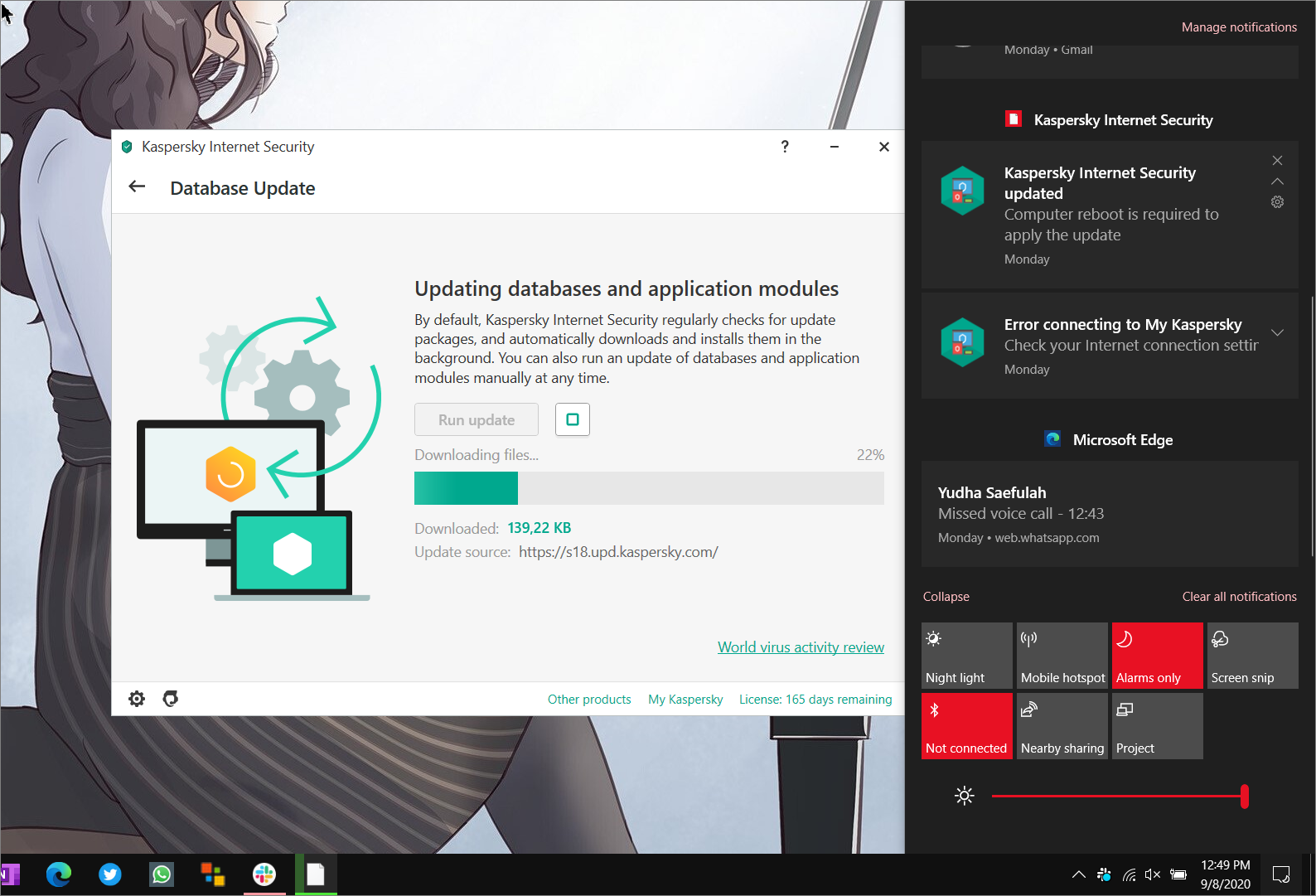1316x896 pixels.
Task: Open Slack from taskbar
Action: pos(264,874)
